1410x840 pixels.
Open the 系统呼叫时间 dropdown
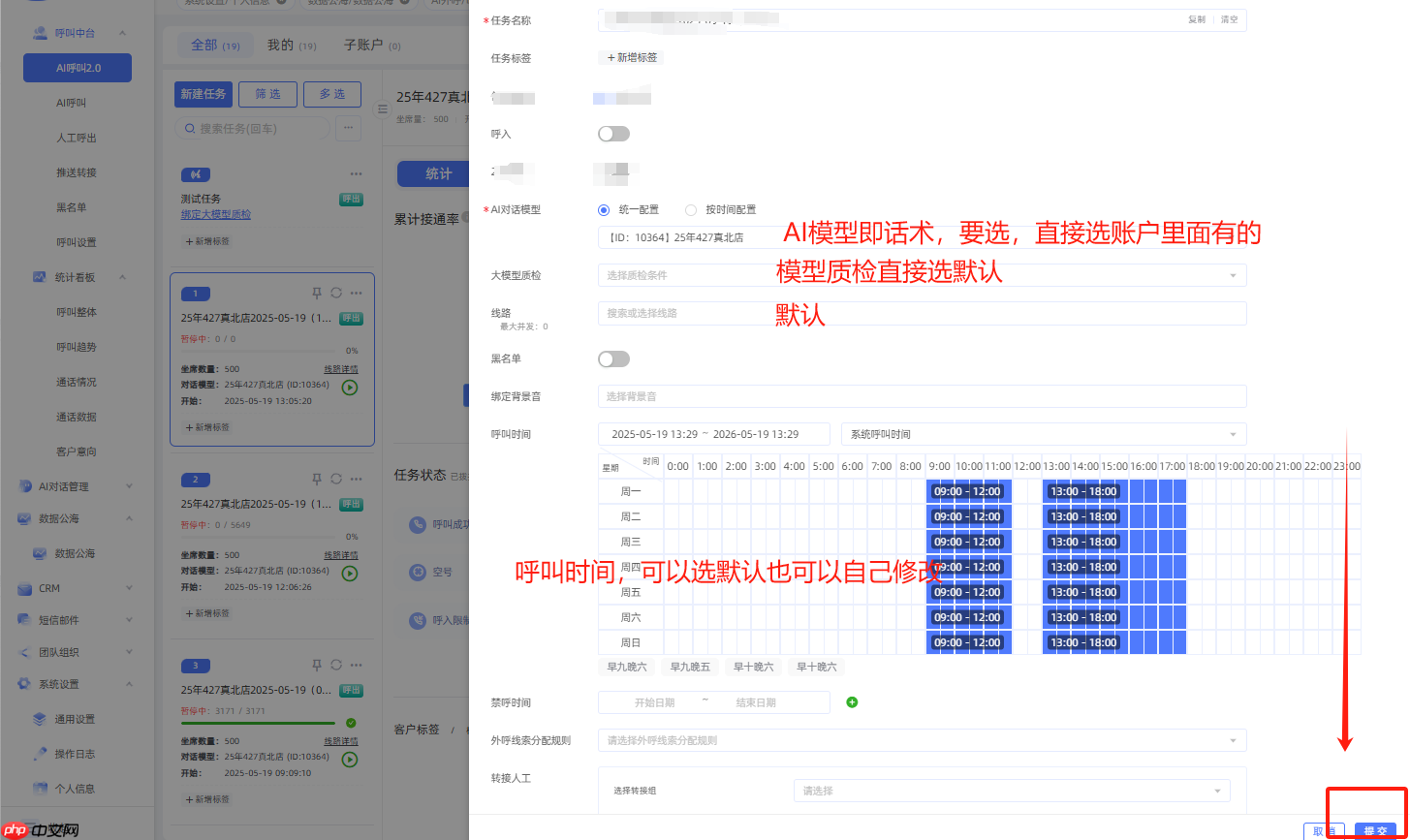(1043, 434)
